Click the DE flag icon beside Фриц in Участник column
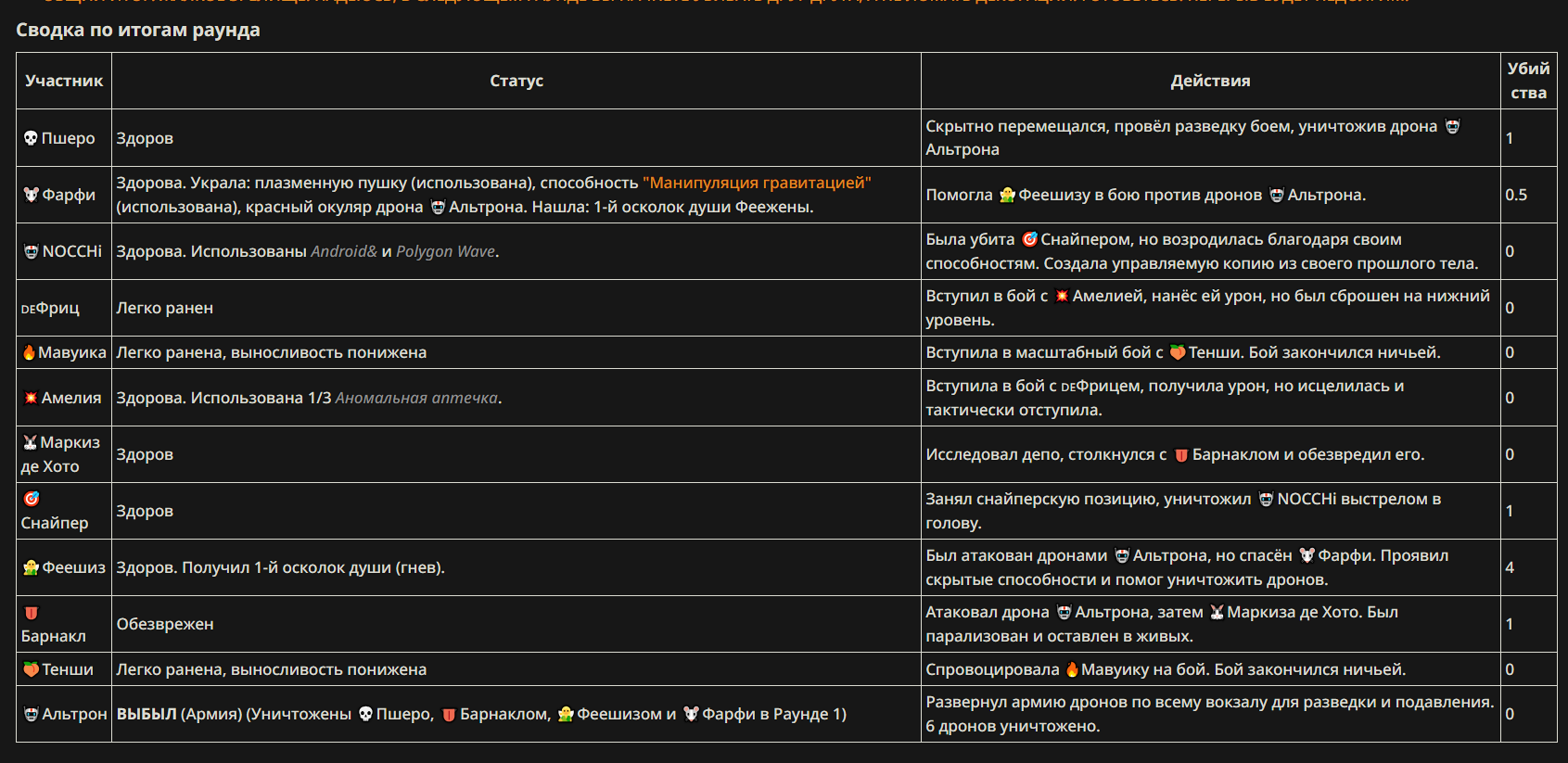The width and height of the screenshot is (1568, 763). [x=28, y=309]
